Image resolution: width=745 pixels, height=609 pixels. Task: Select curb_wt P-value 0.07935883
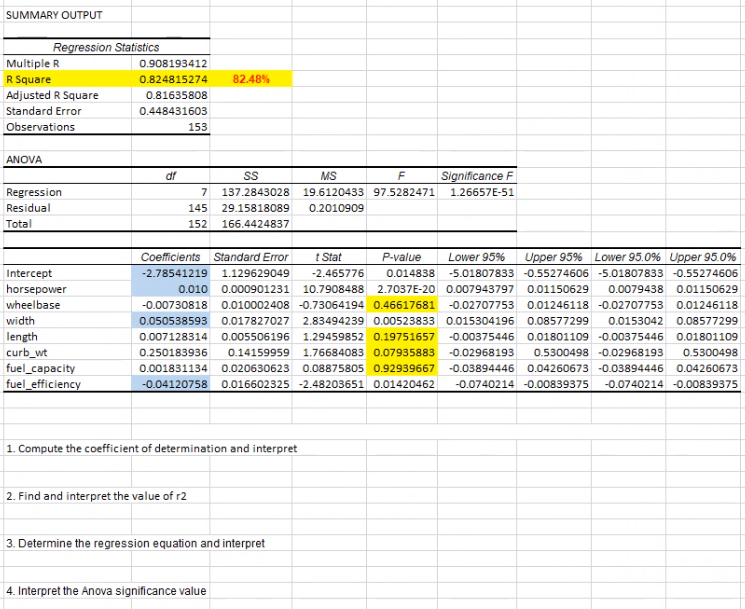tap(404, 352)
